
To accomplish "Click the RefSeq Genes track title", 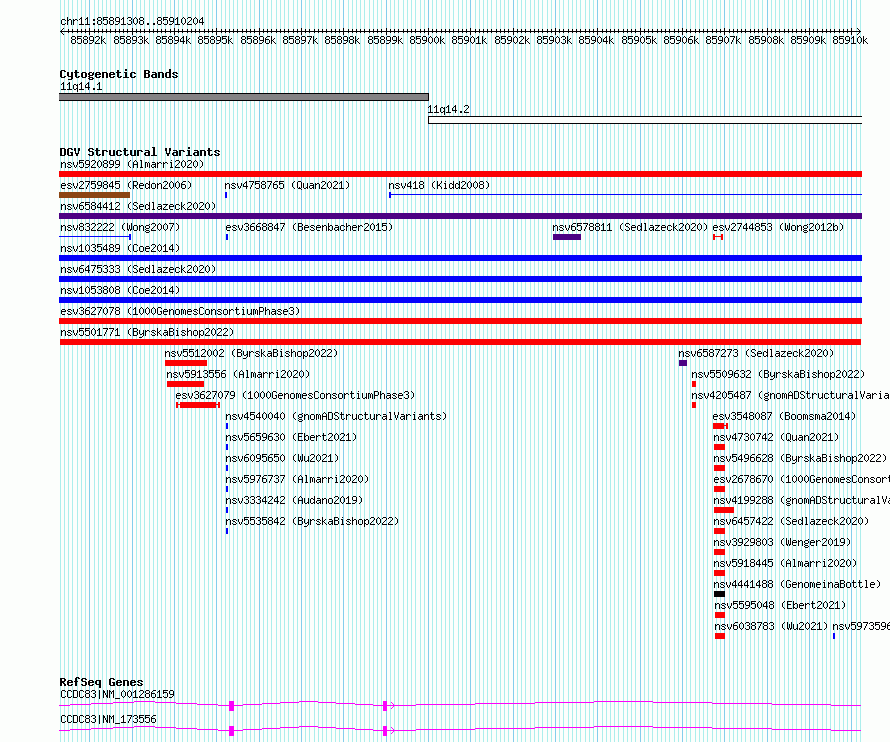I will (x=101, y=682).
